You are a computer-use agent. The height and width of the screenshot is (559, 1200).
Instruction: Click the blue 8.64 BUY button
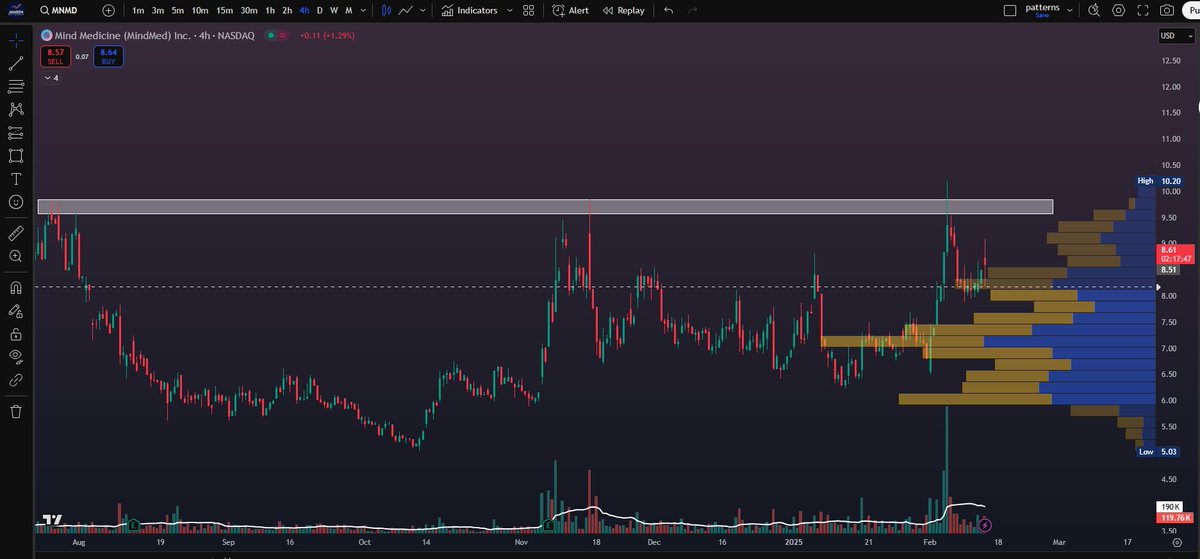(108, 56)
